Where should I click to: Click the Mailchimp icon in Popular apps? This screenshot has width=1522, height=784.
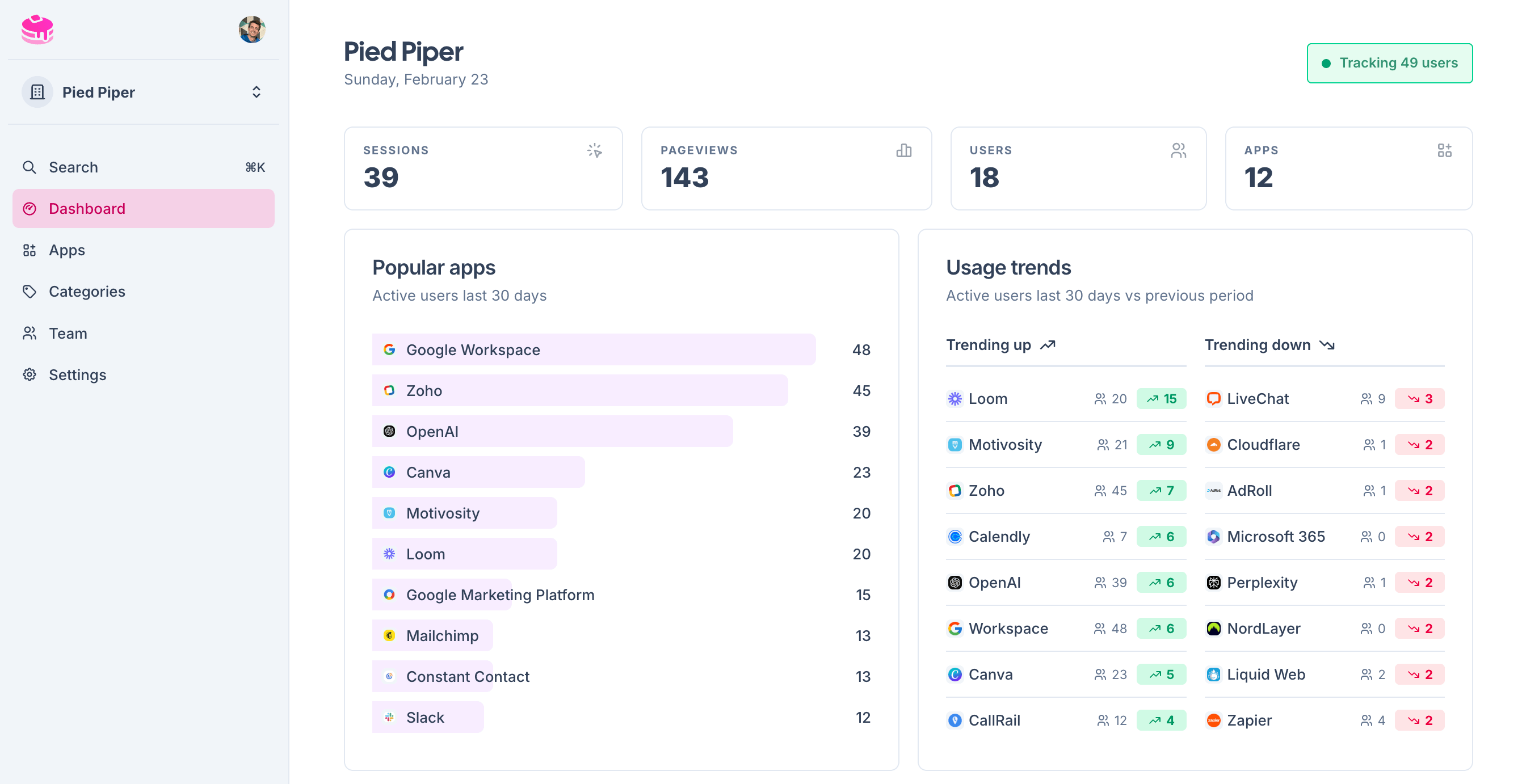coord(389,635)
